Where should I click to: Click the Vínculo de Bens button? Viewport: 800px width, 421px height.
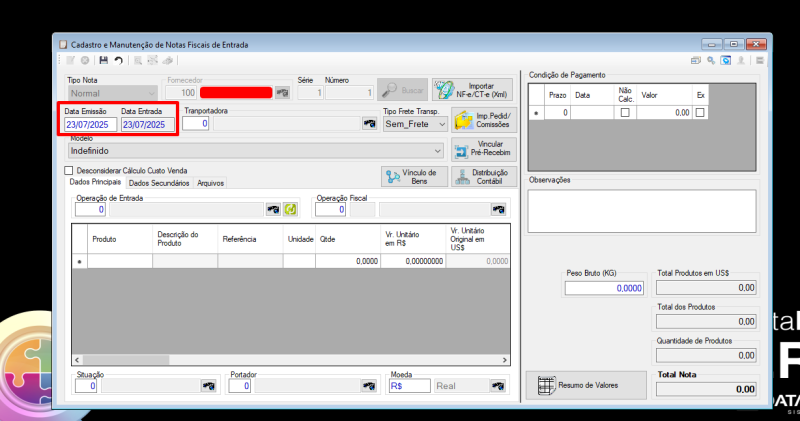pyautogui.click(x=414, y=177)
